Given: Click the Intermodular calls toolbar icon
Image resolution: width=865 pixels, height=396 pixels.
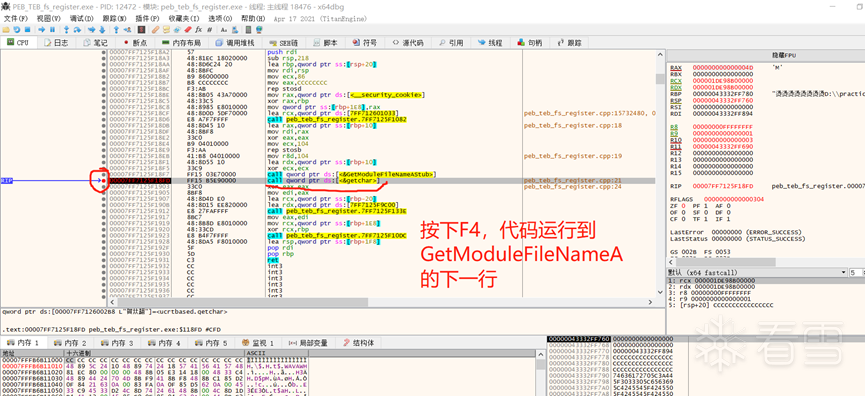Looking at the screenshot, I should (x=235, y=29).
